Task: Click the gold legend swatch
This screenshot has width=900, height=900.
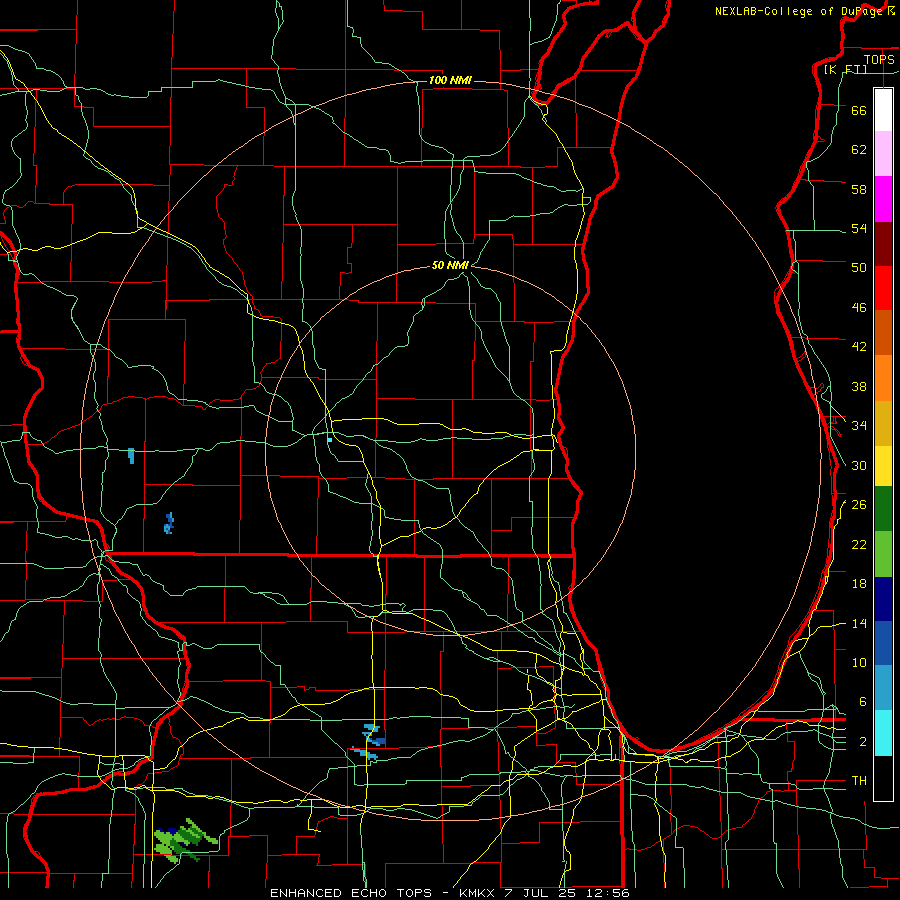Action: [x=883, y=423]
